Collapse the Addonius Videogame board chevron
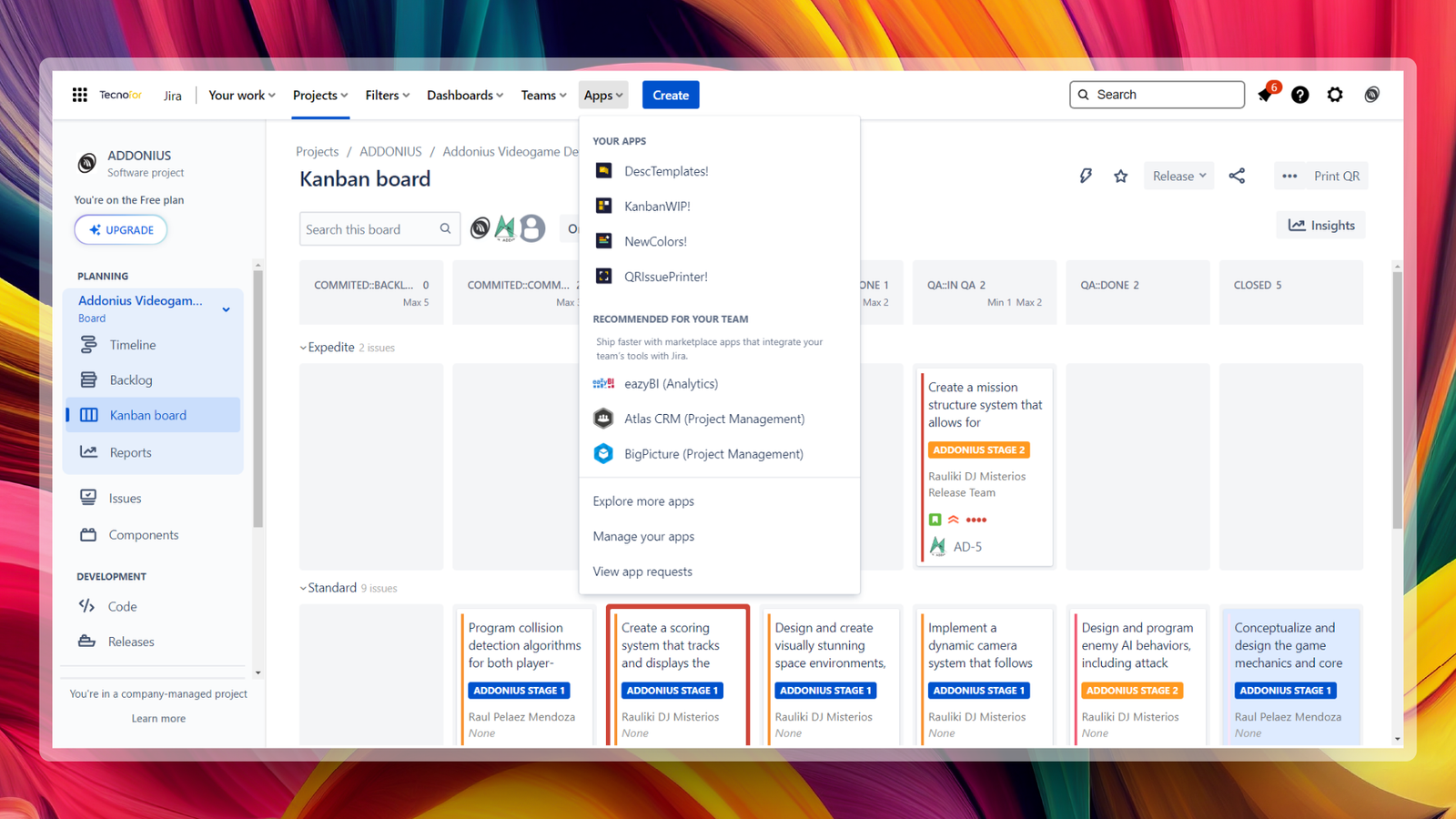 (x=226, y=309)
